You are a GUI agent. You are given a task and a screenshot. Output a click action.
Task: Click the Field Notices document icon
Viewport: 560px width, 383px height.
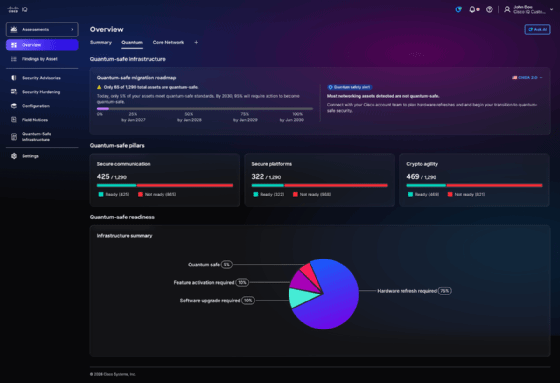pos(14,120)
